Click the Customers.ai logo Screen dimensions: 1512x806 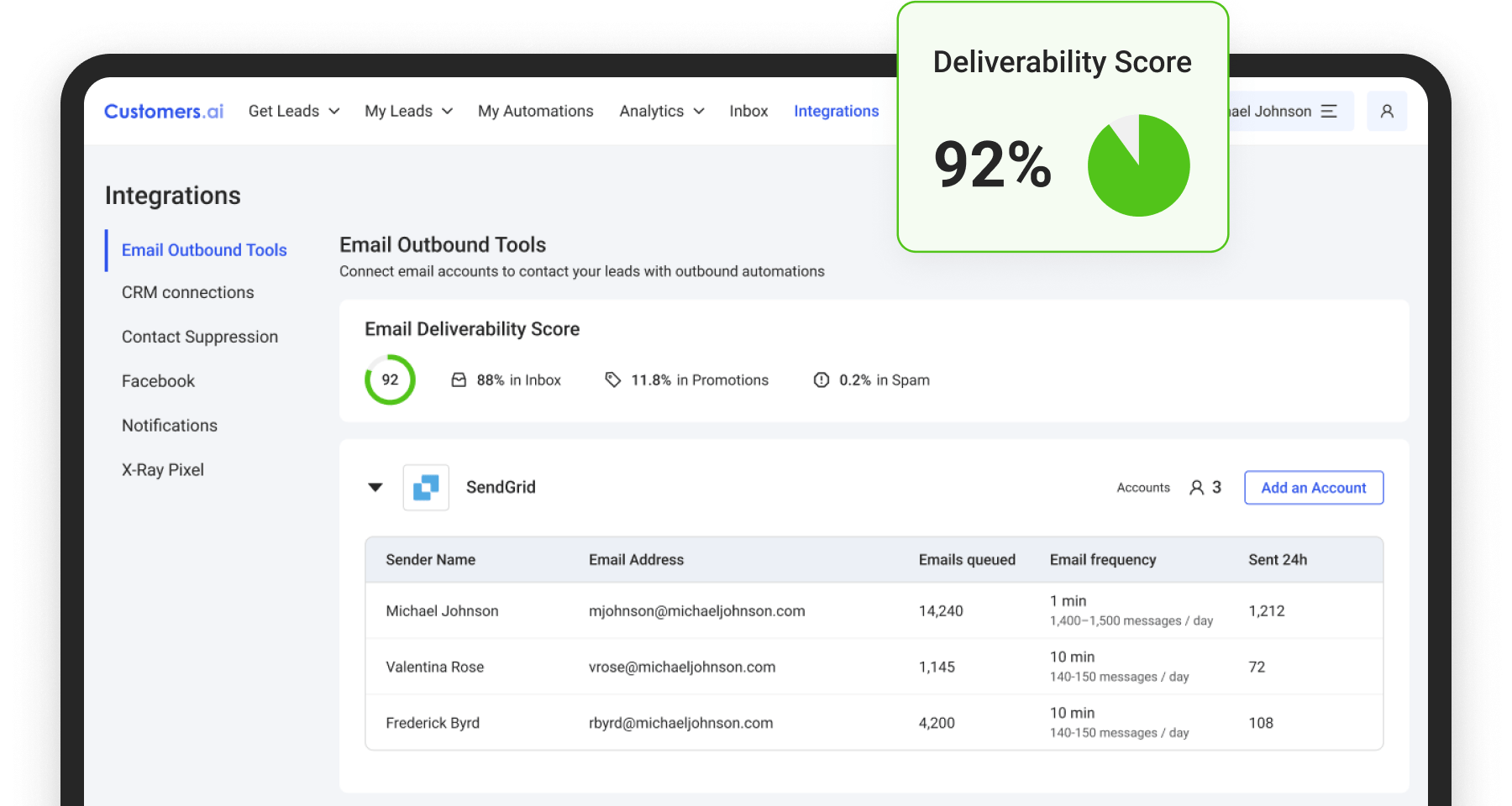tap(164, 111)
